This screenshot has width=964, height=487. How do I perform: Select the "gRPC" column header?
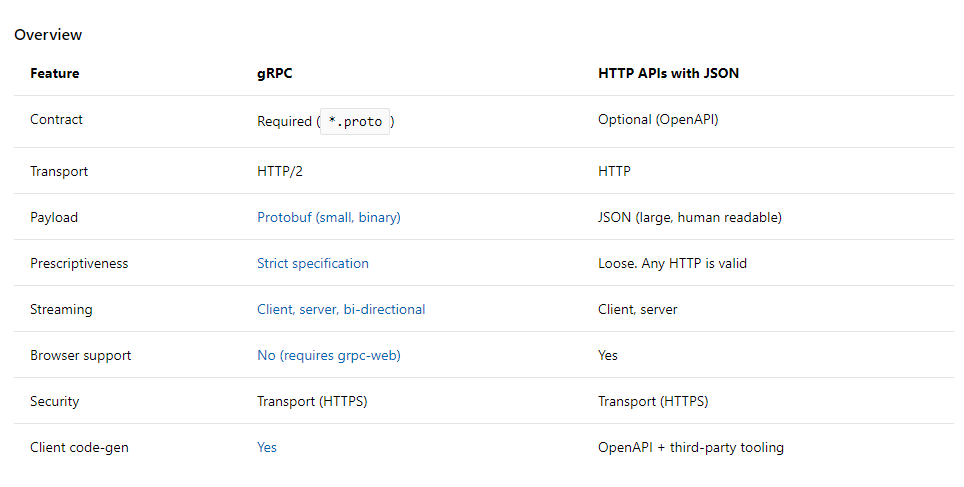click(274, 73)
